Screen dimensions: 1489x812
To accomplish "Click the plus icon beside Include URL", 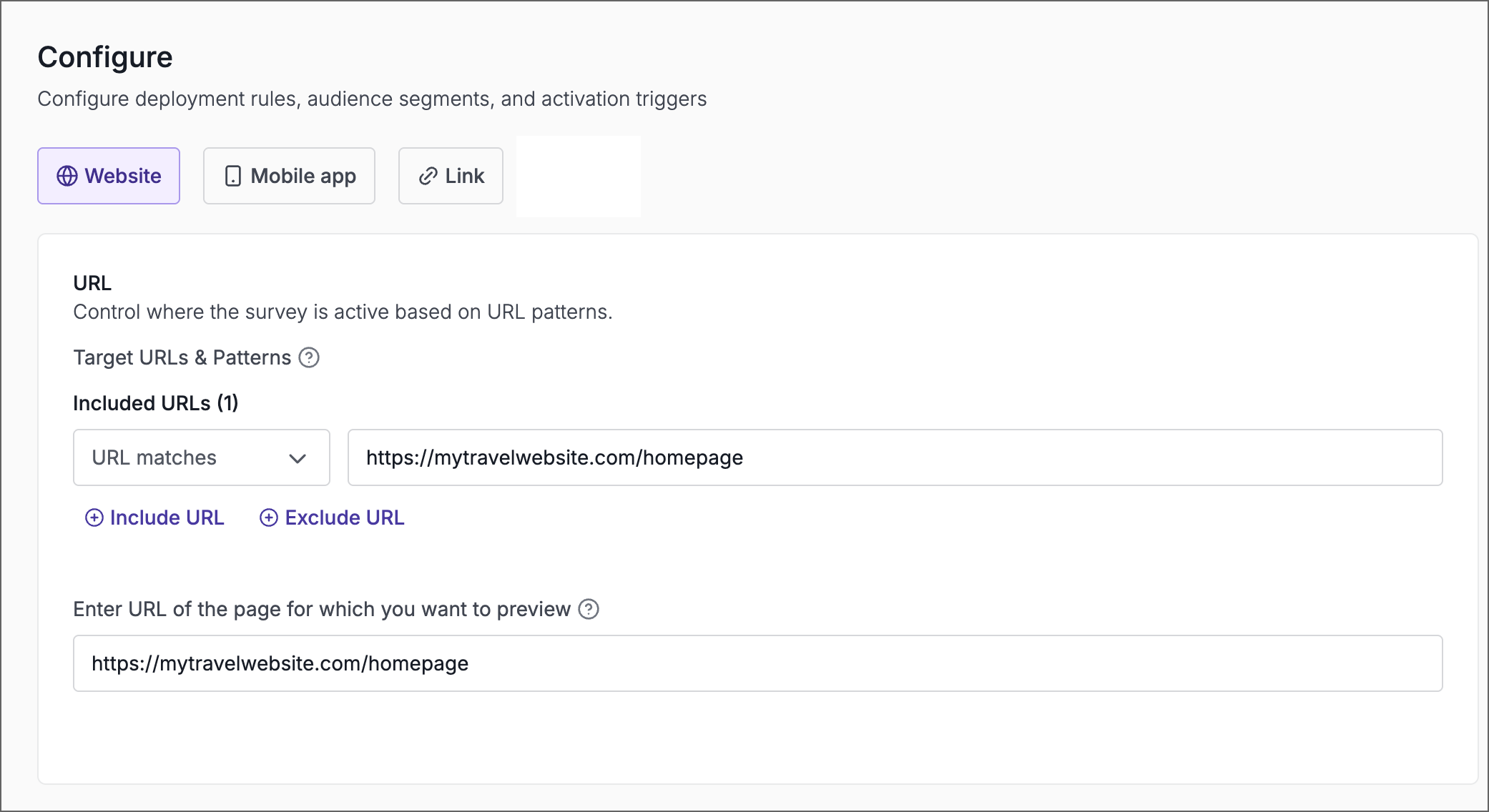I will click(x=95, y=518).
